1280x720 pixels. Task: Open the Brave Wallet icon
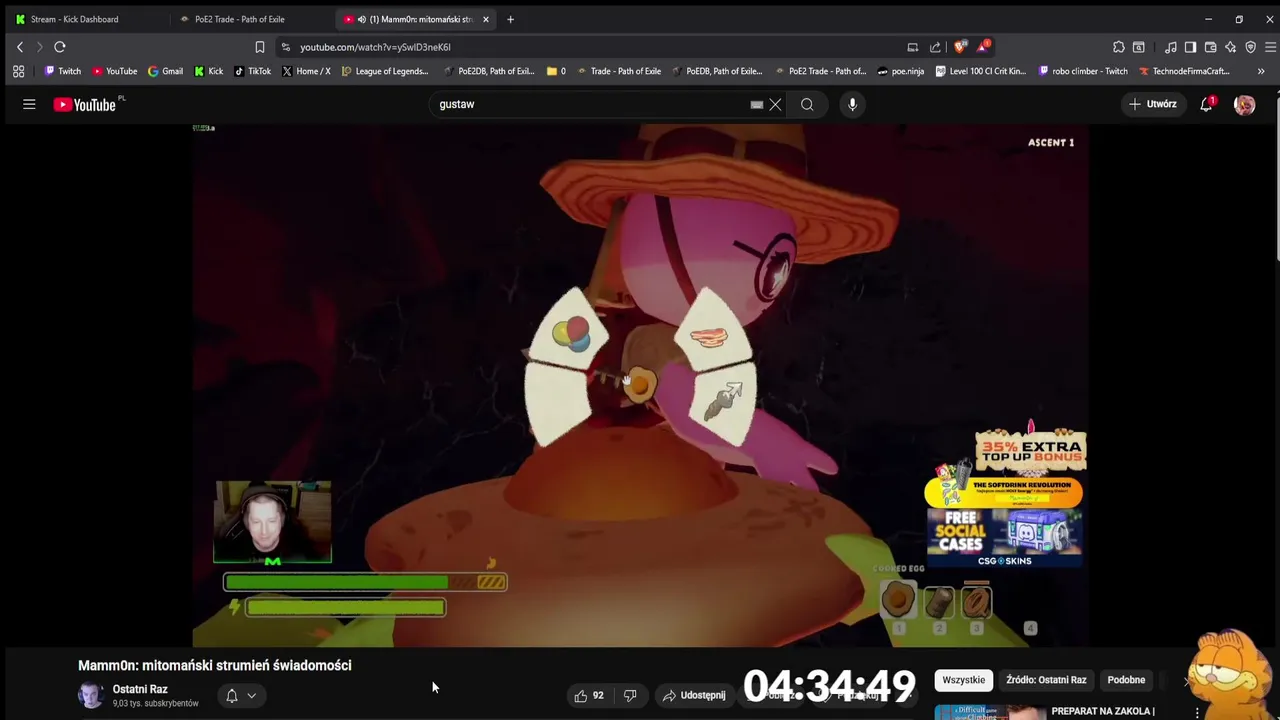(x=1210, y=47)
